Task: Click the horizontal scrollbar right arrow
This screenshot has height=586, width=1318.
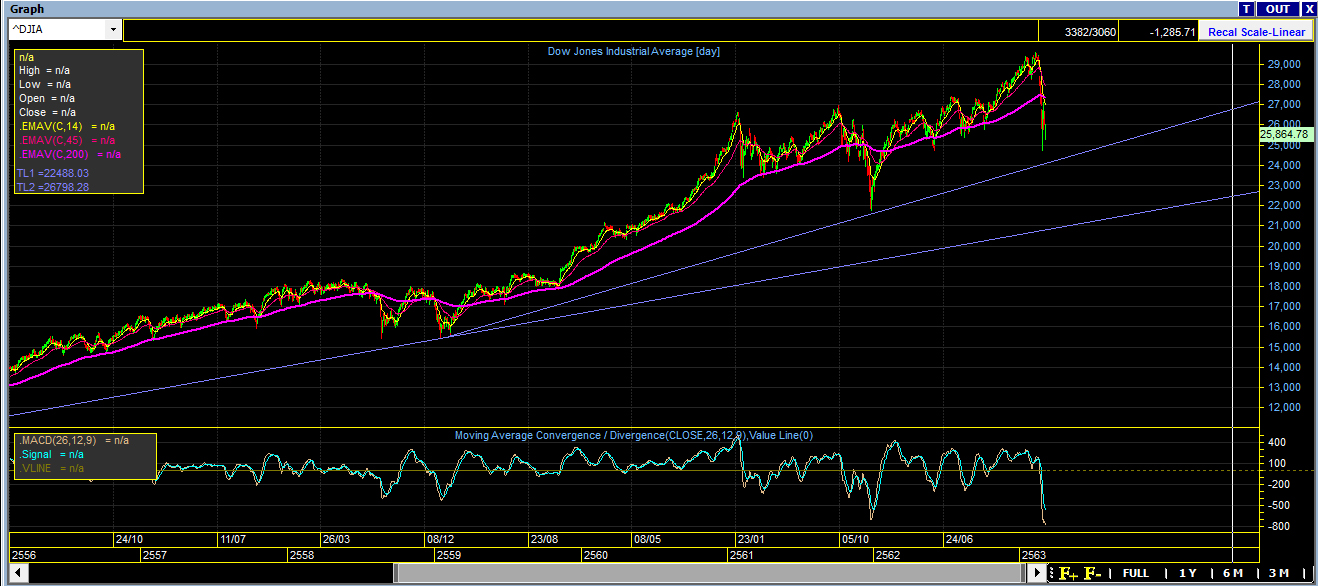Action: (1038, 573)
